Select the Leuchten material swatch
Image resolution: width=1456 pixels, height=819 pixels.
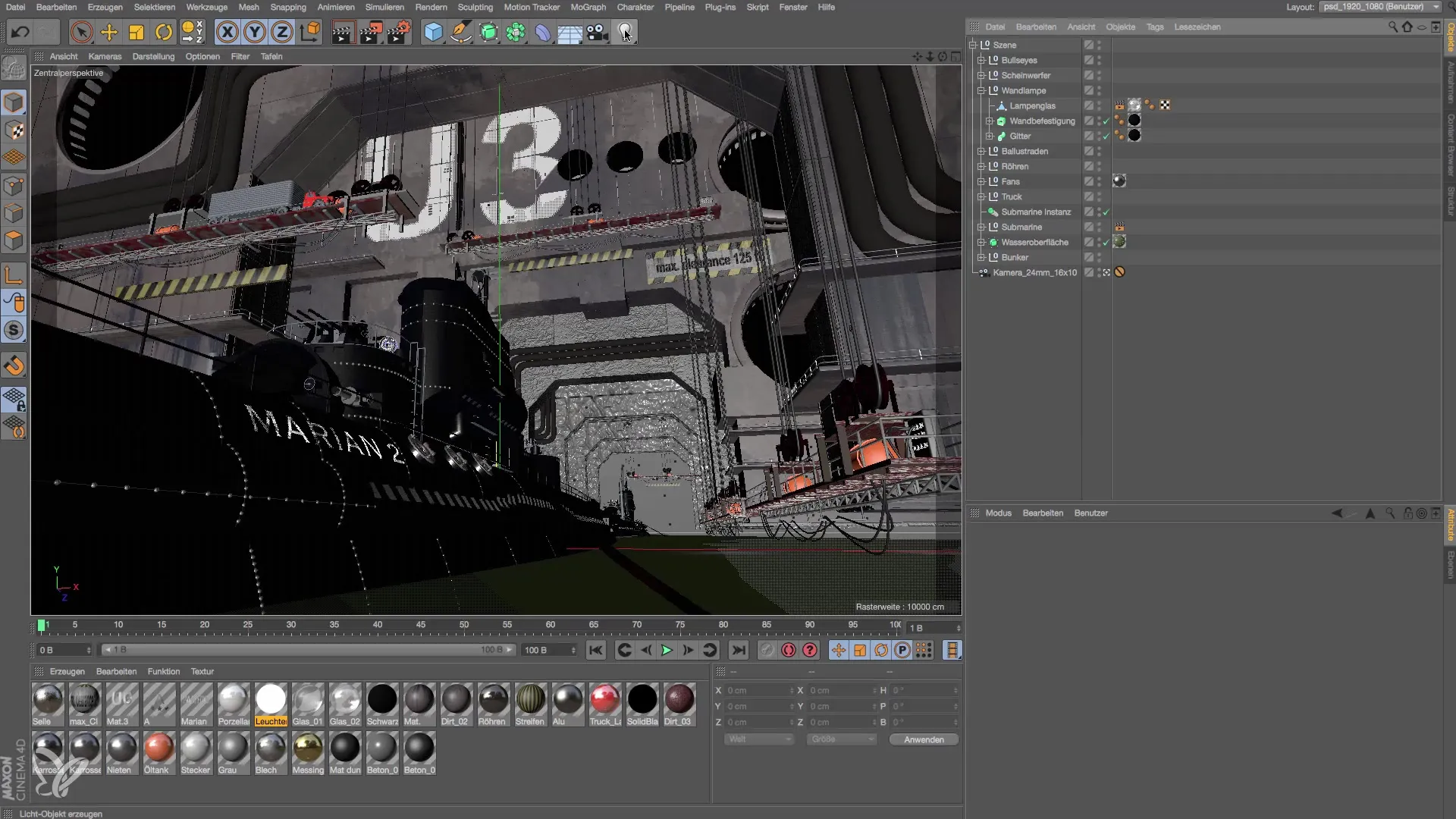271,704
